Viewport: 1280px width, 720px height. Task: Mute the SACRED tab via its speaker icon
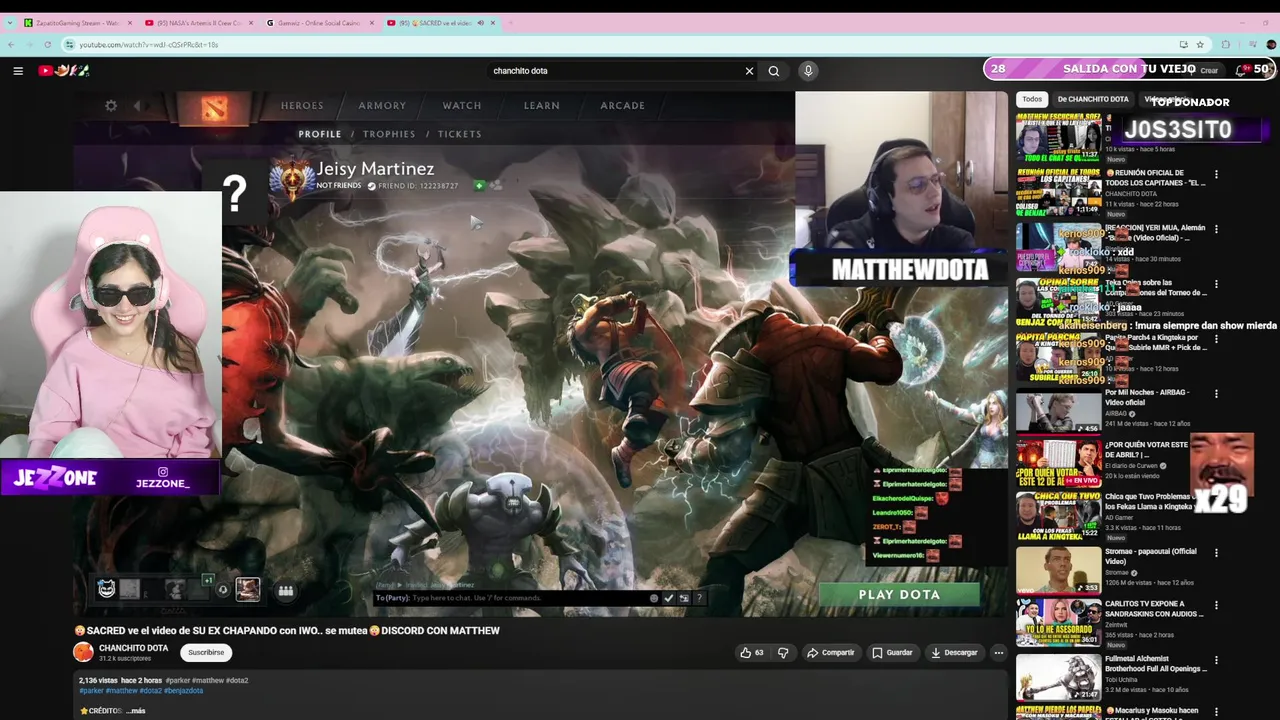[480, 22]
